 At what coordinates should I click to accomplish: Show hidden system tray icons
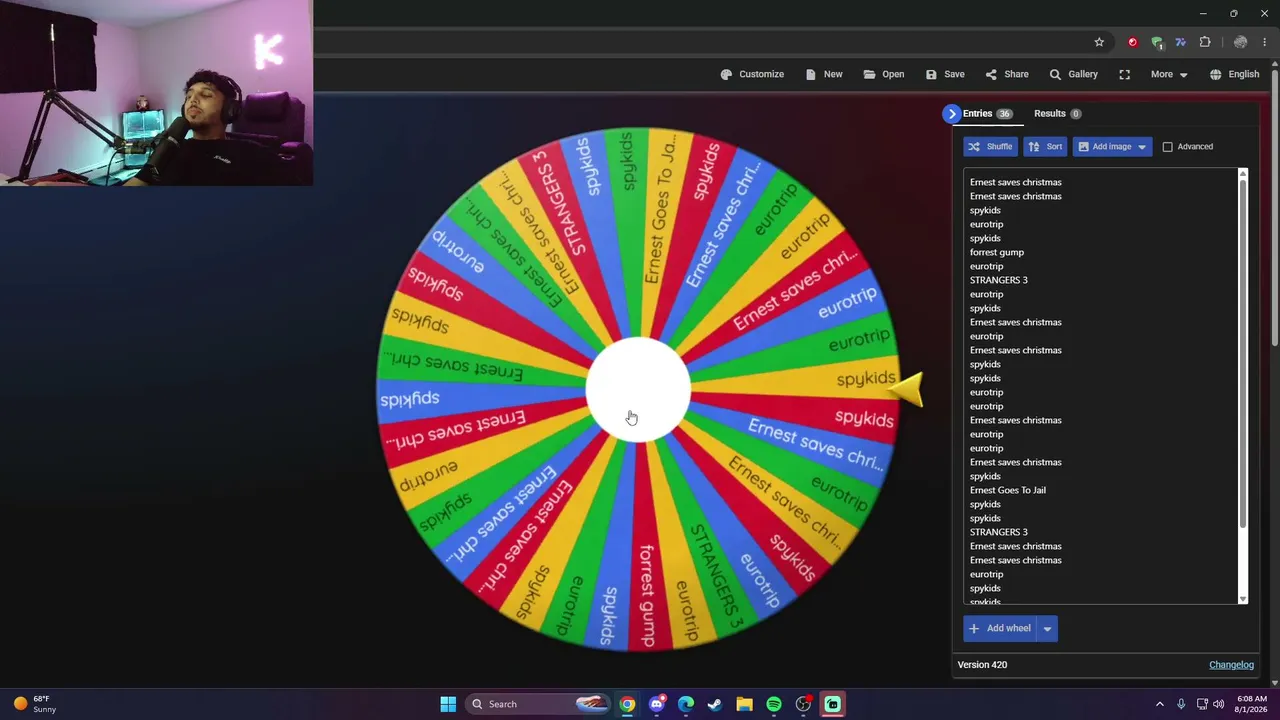point(1160,704)
